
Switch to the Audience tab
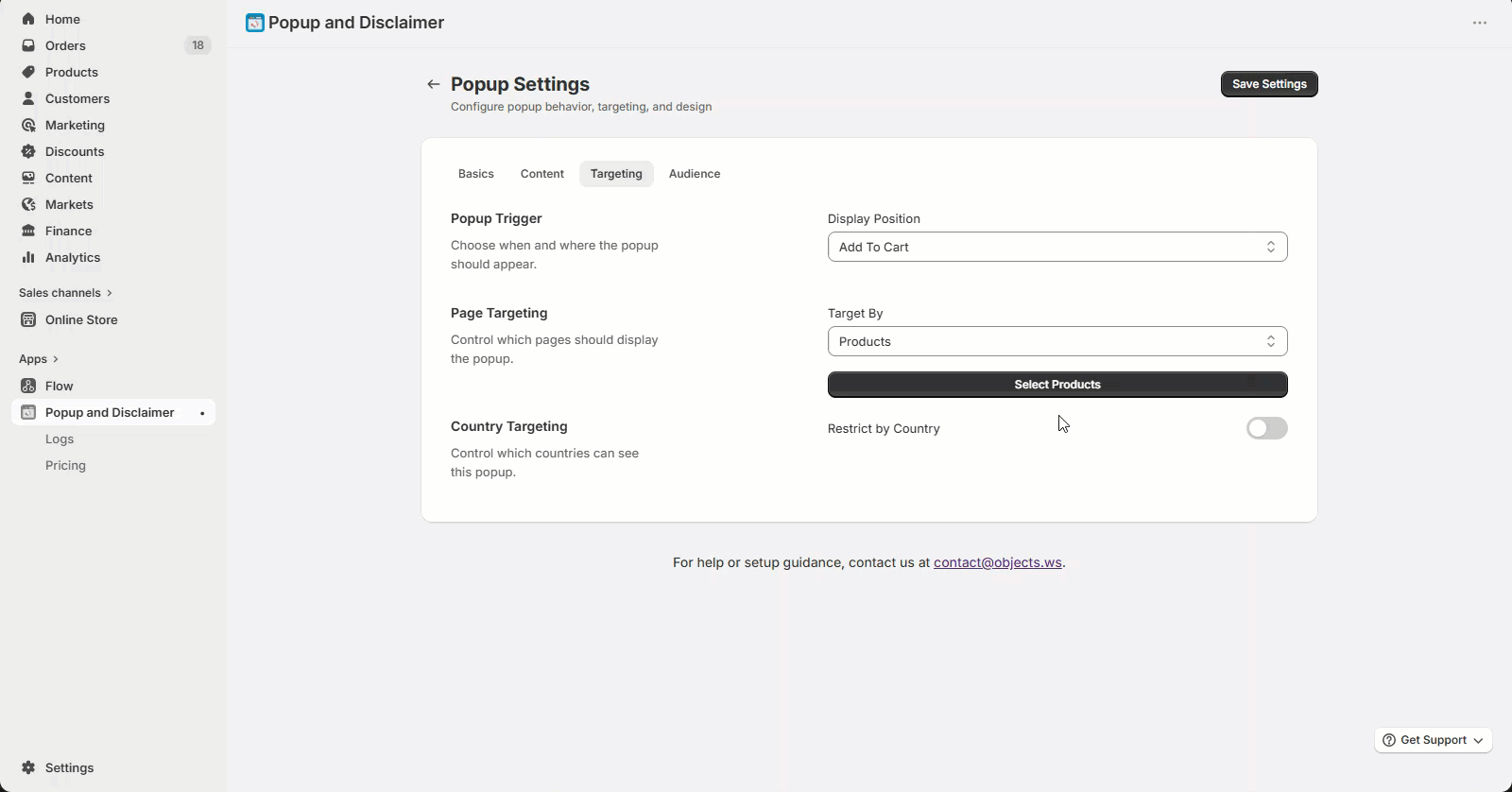695,174
